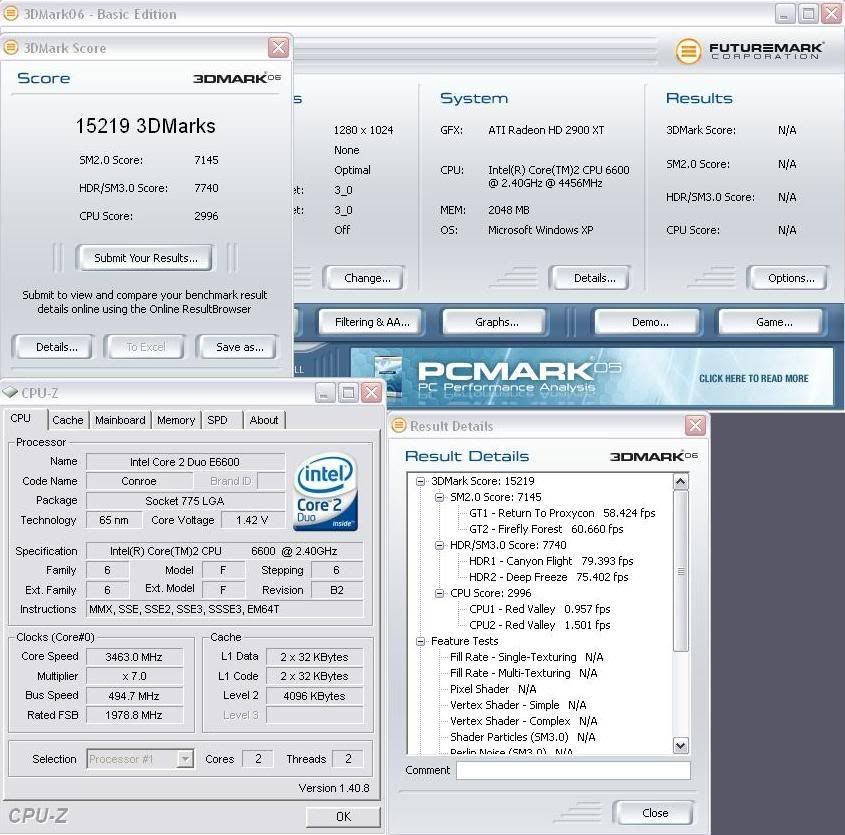Select Fill Rate - Multi-Texturing item

(523, 673)
